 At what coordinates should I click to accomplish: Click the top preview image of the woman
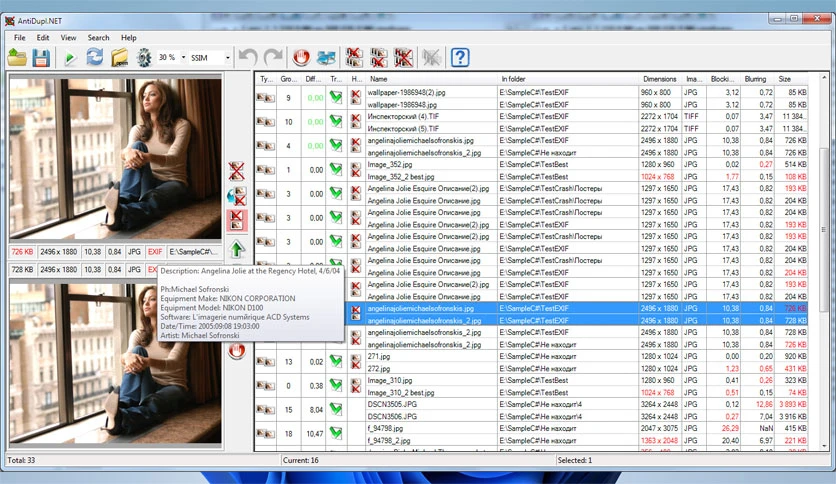[x=115, y=158]
